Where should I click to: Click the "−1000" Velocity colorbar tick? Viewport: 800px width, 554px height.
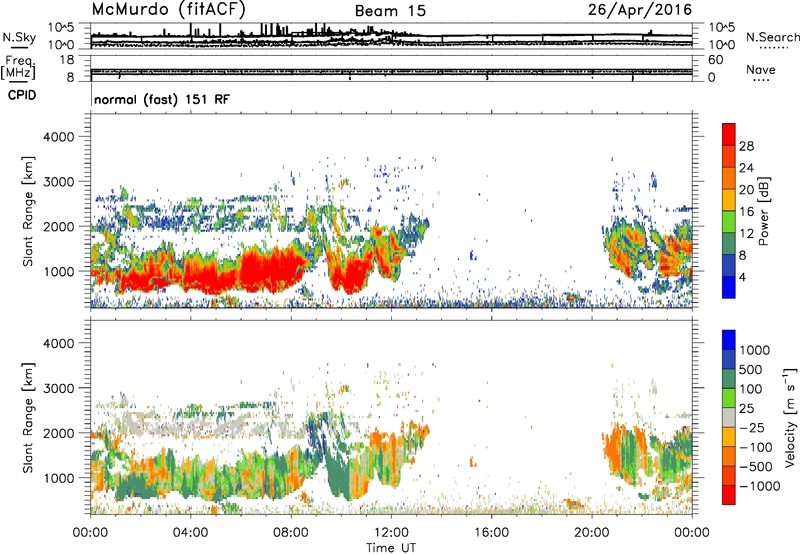point(760,486)
